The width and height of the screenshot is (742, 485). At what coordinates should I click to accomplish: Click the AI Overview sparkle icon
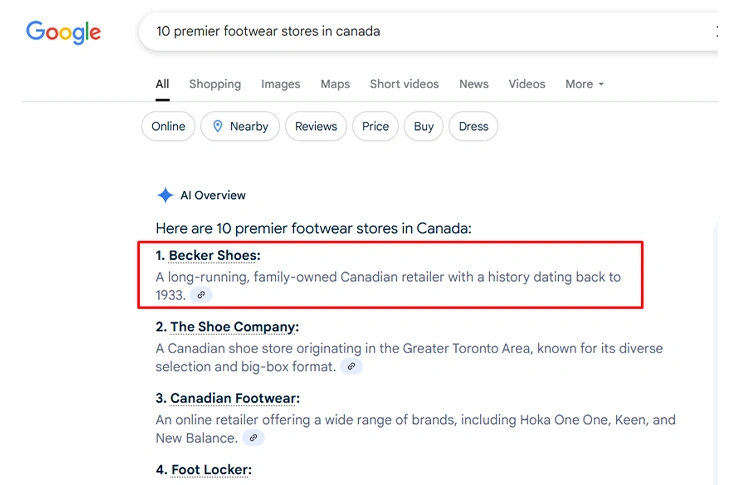(165, 196)
